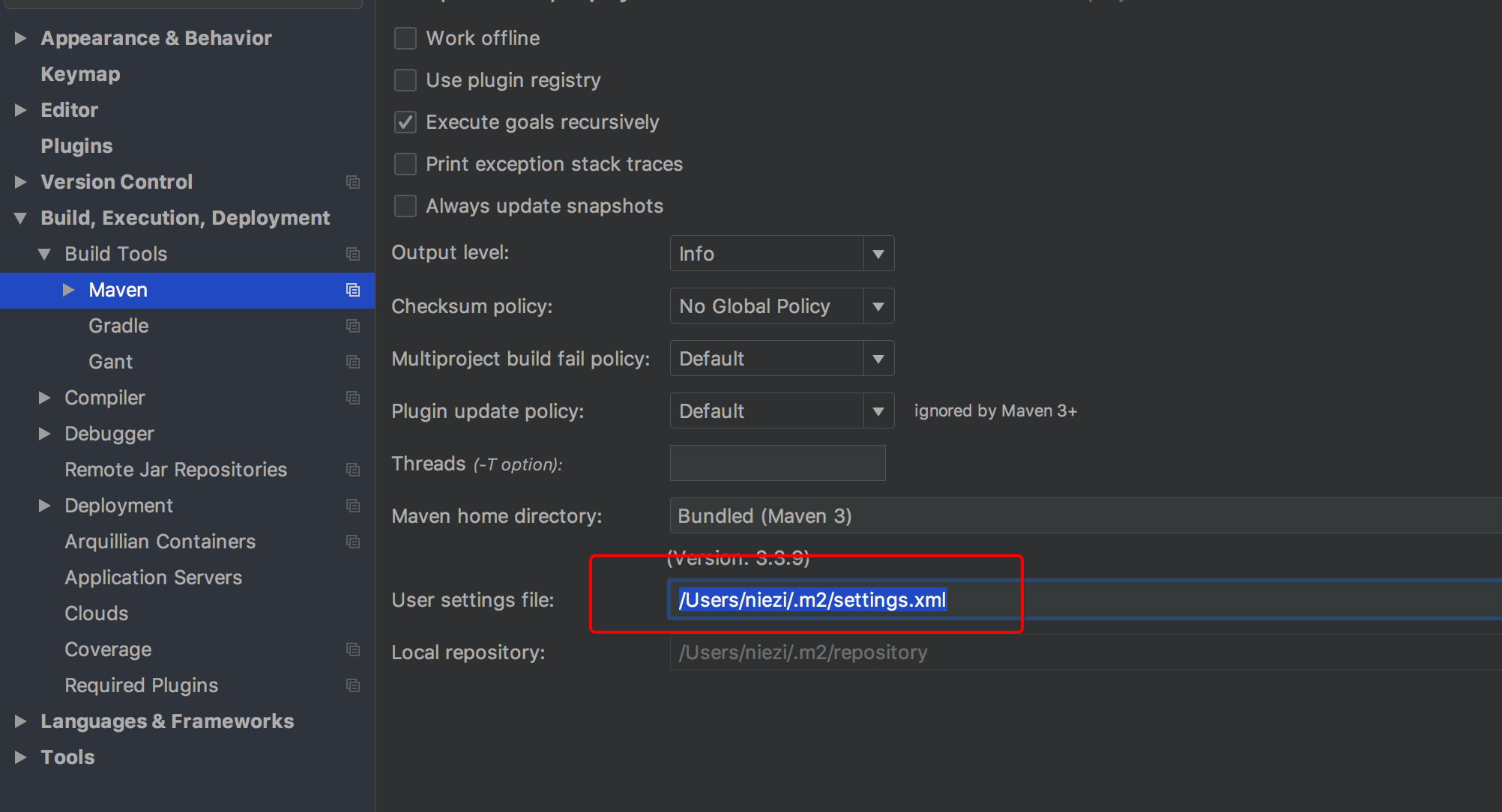Enable the Work offline checkbox

405,38
